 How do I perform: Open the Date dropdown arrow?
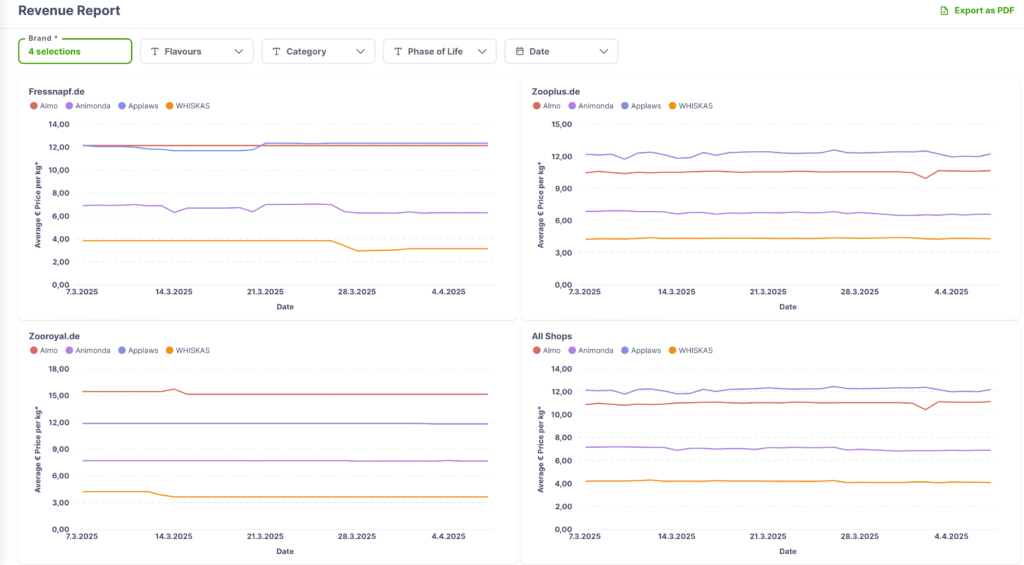(x=603, y=51)
